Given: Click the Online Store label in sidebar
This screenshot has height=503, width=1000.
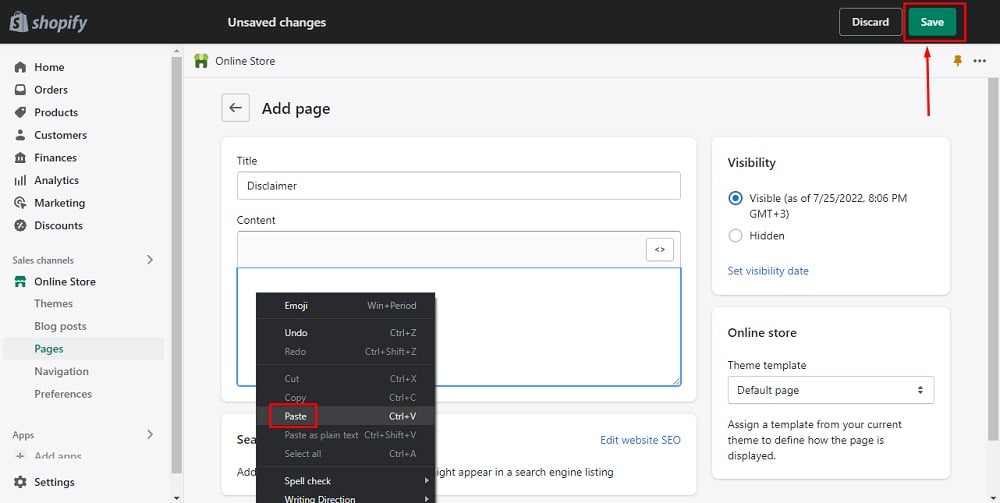Looking at the screenshot, I should [x=65, y=282].
